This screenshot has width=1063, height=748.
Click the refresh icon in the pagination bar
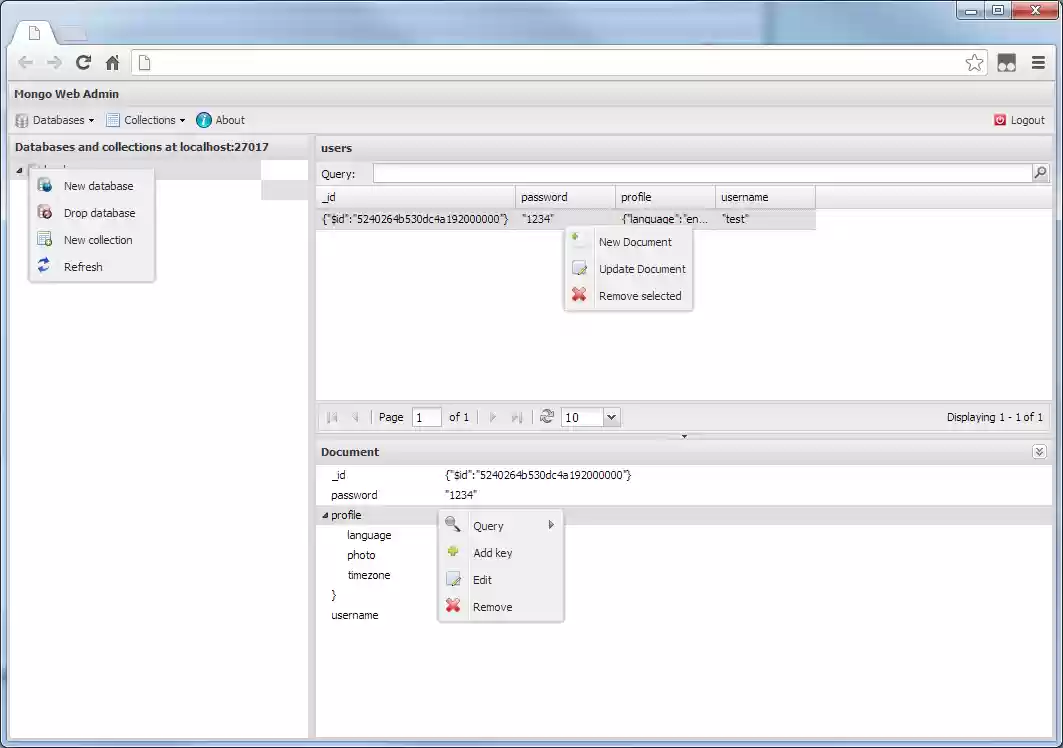(x=546, y=417)
